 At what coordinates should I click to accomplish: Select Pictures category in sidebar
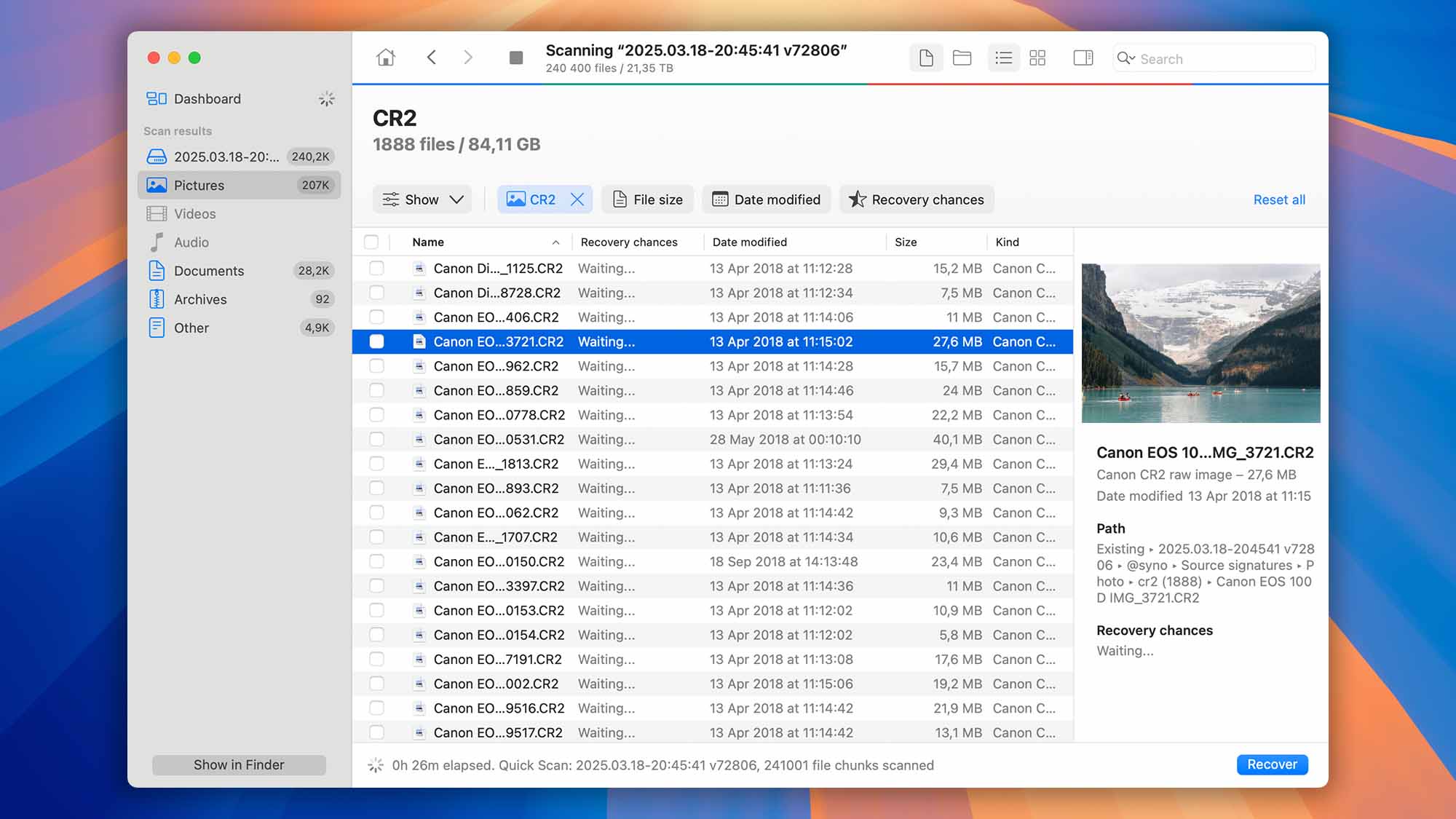239,185
